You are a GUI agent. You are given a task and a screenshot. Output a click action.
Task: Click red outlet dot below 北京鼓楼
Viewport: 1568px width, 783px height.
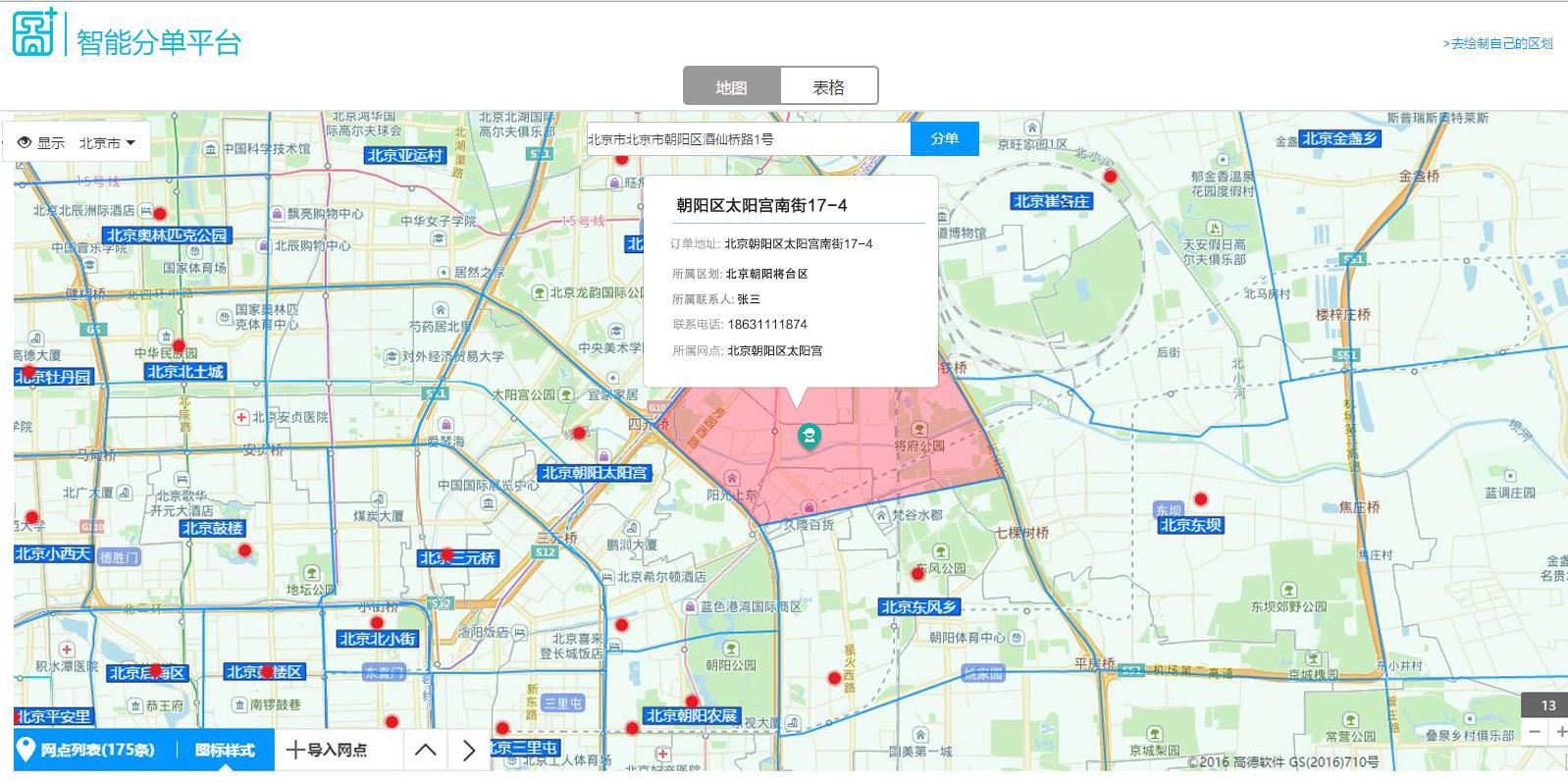245,550
